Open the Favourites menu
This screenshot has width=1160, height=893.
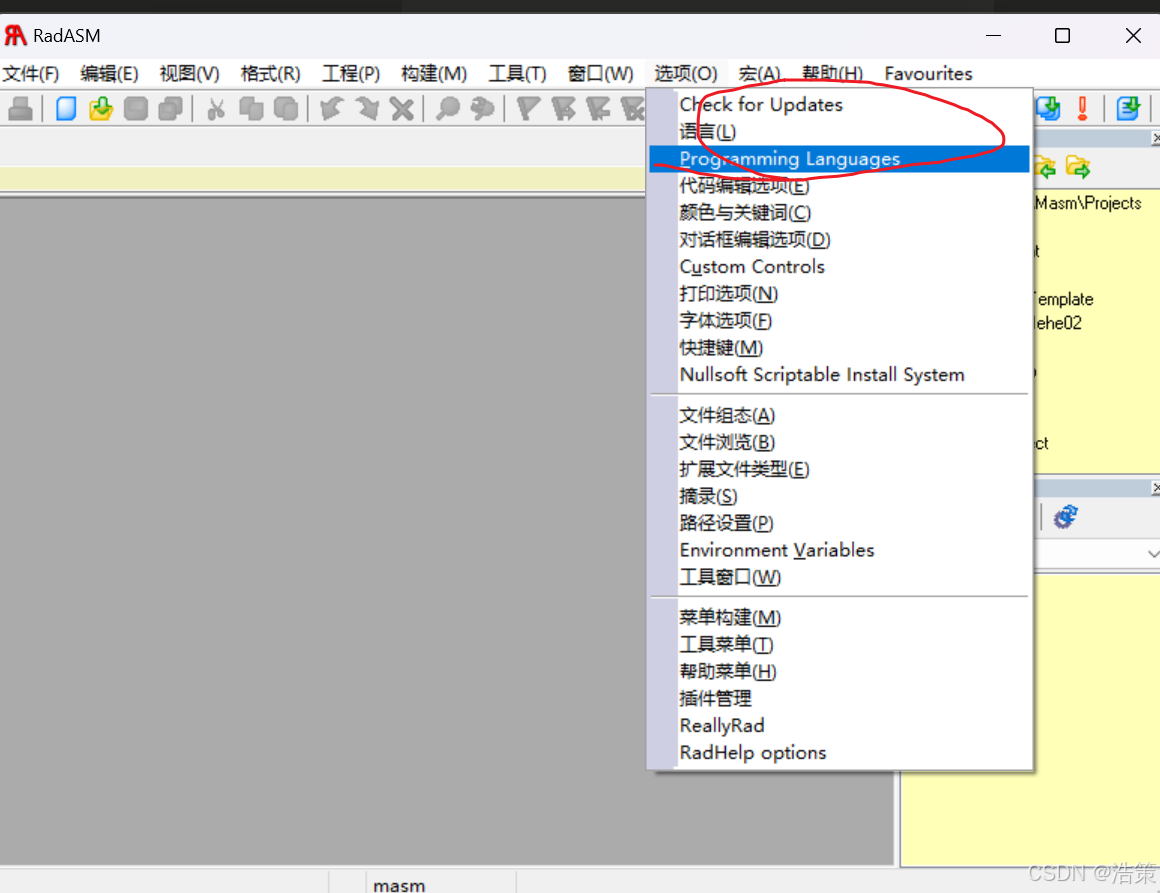(x=928, y=74)
